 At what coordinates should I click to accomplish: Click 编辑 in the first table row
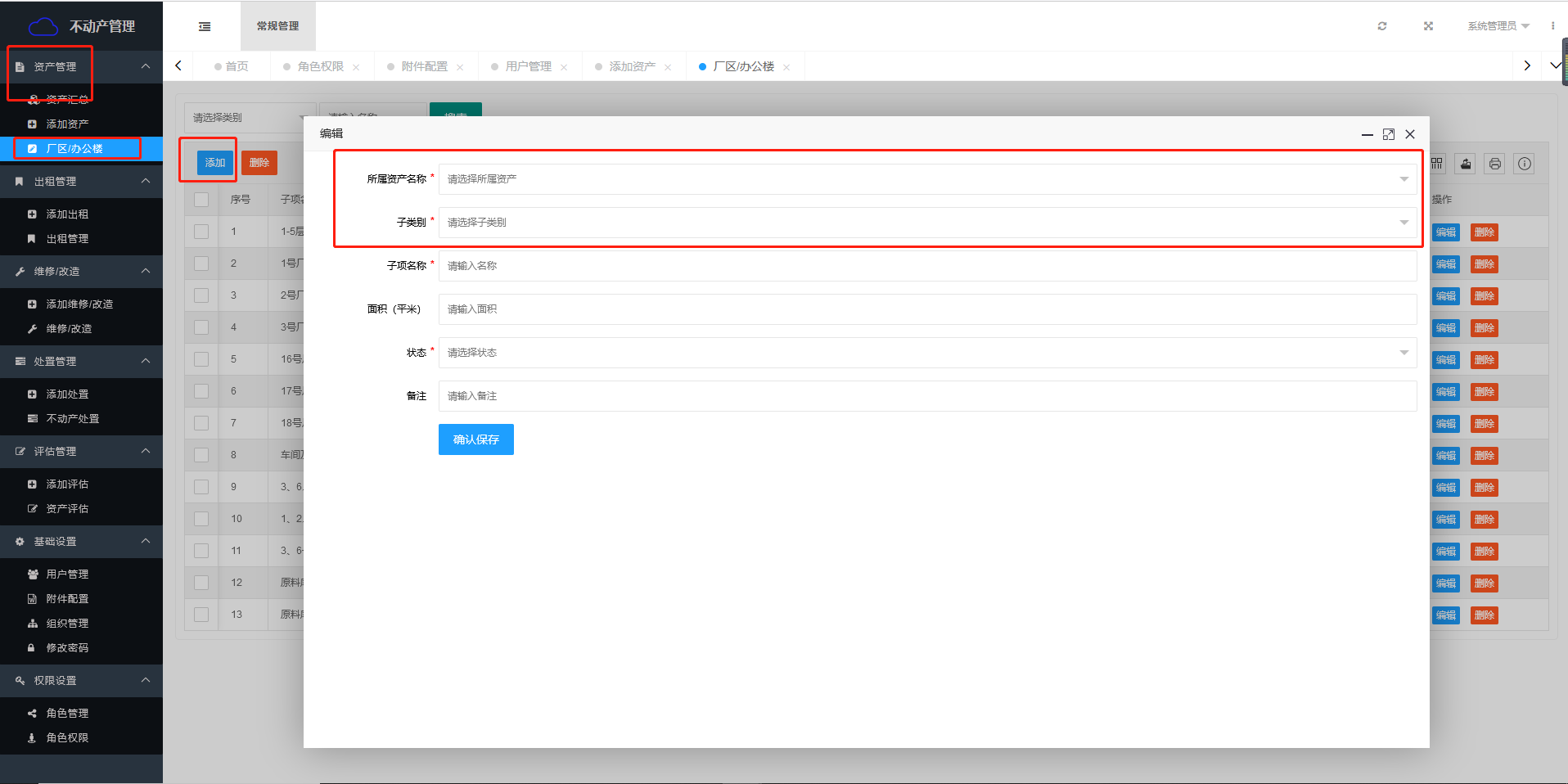[1446, 232]
